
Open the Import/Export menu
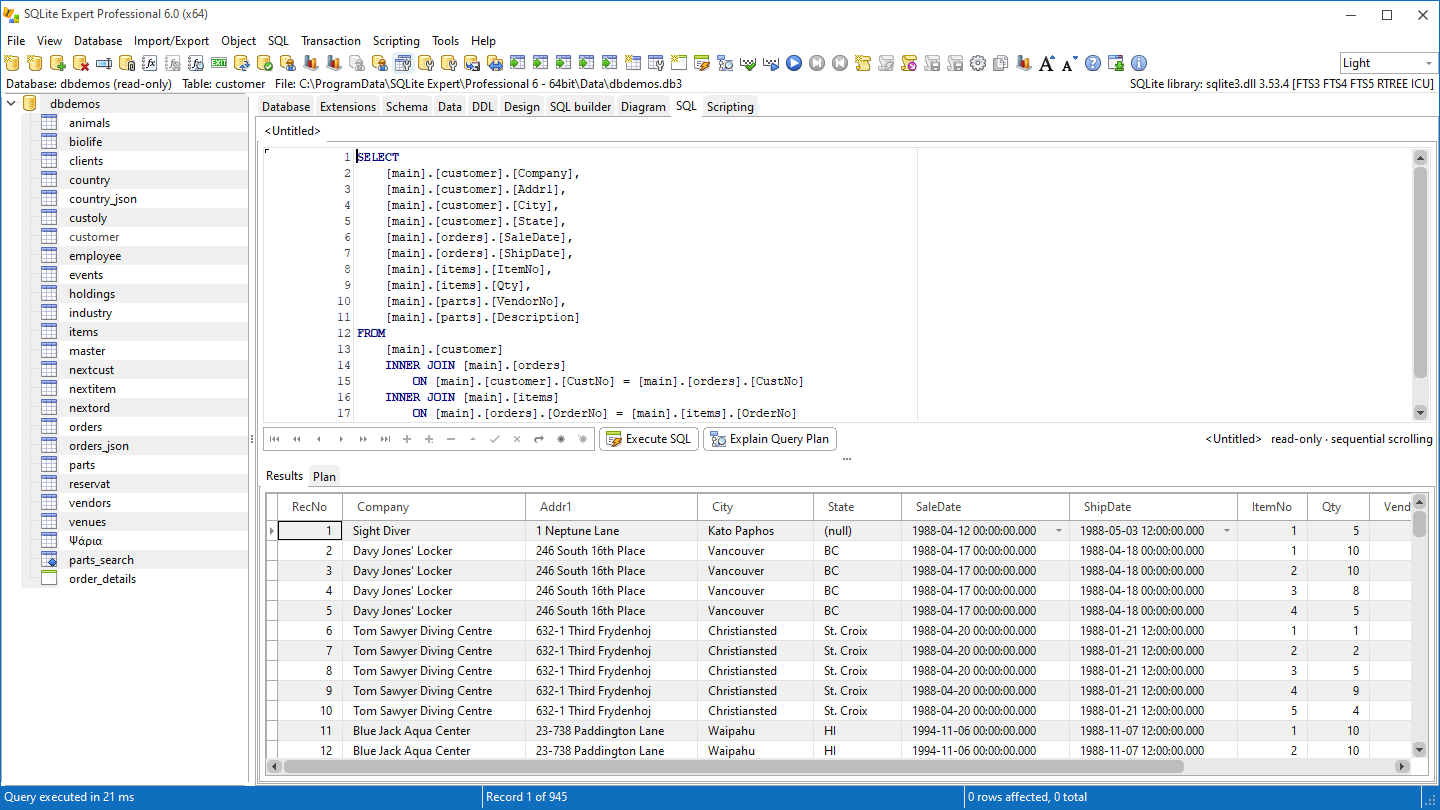pyautogui.click(x=171, y=41)
